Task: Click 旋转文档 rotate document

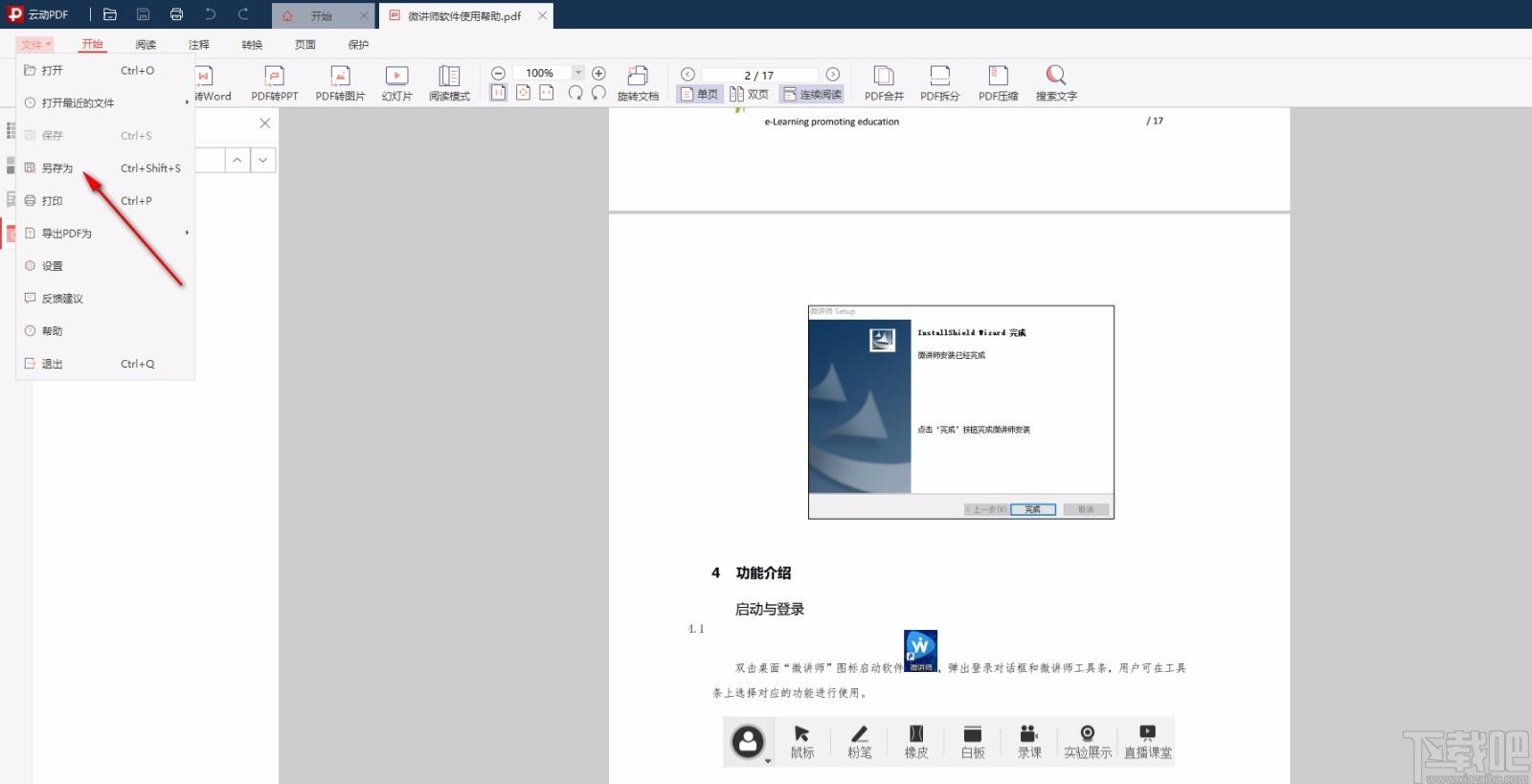Action: click(x=638, y=83)
